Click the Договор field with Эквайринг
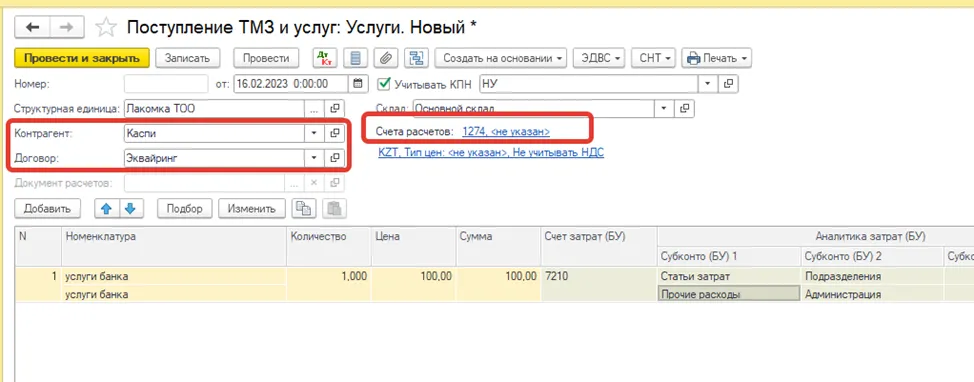974x382 pixels. (215, 158)
